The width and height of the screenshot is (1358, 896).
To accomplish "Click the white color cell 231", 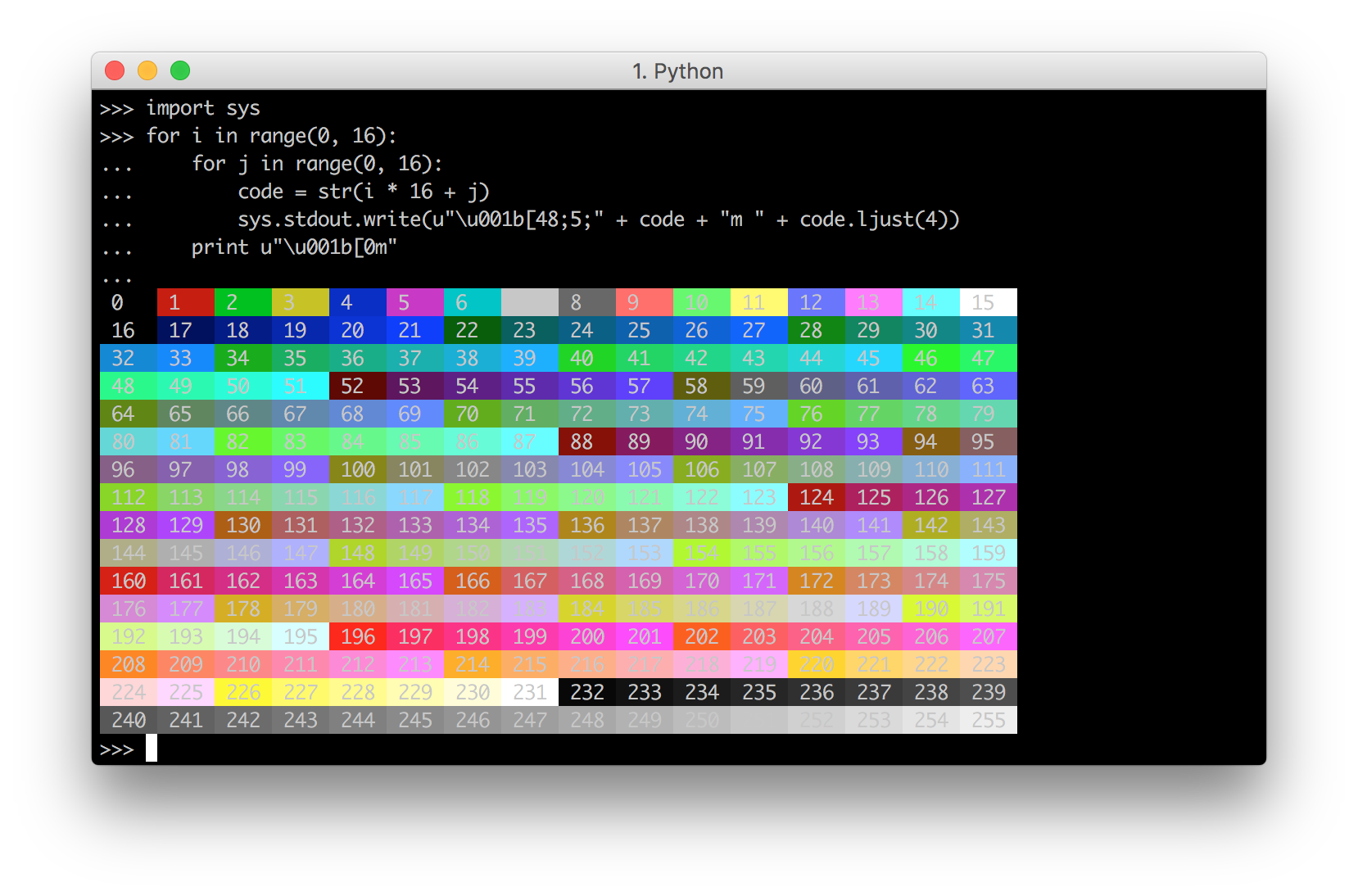I will [x=529, y=692].
